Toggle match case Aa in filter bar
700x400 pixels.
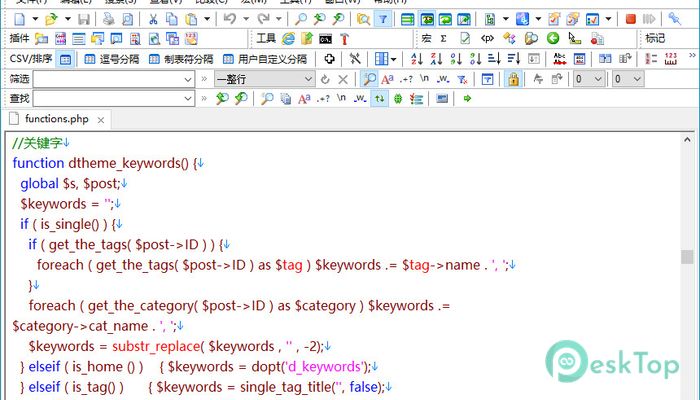pos(387,79)
